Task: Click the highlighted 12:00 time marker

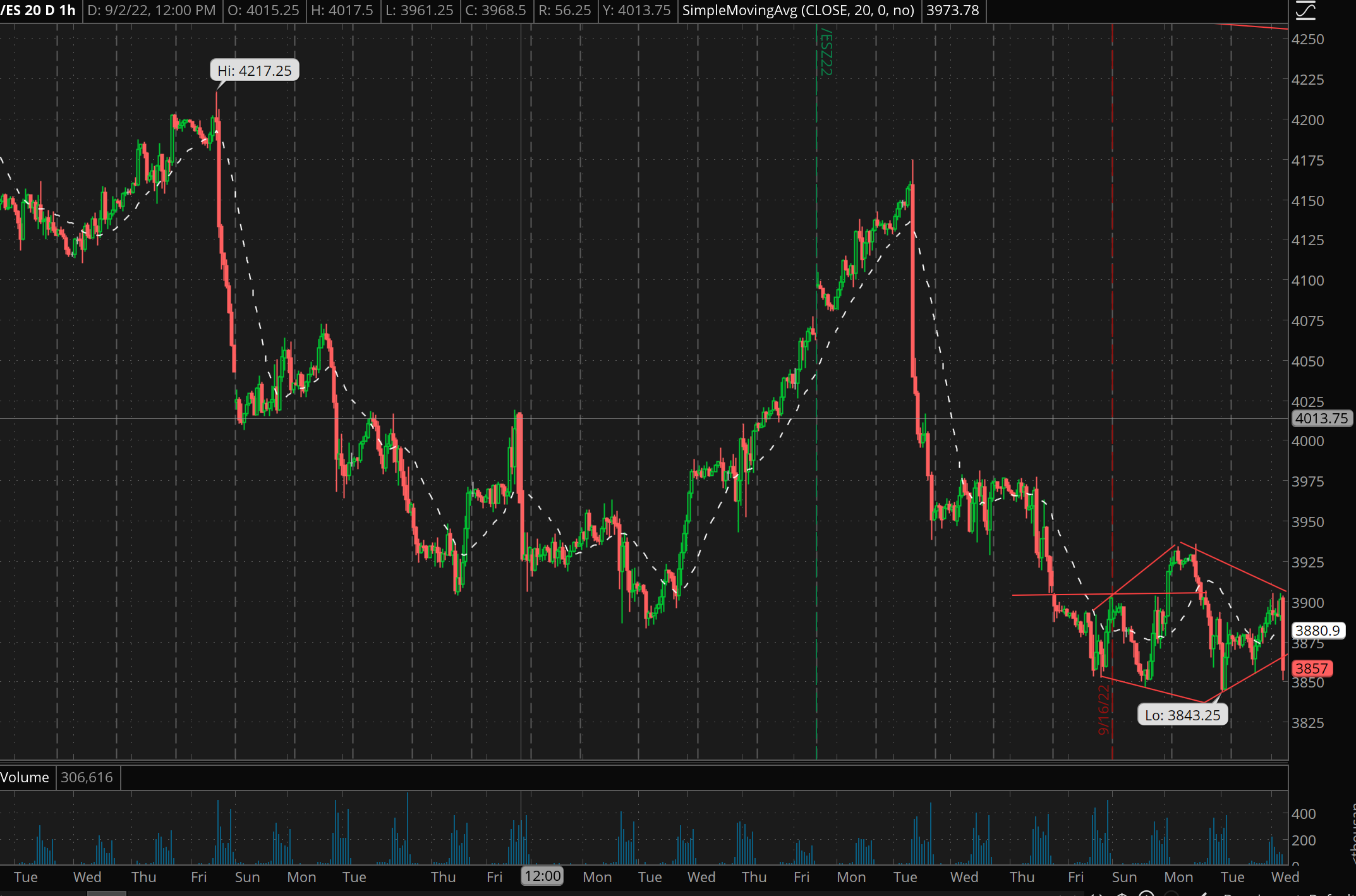Action: coord(542,876)
